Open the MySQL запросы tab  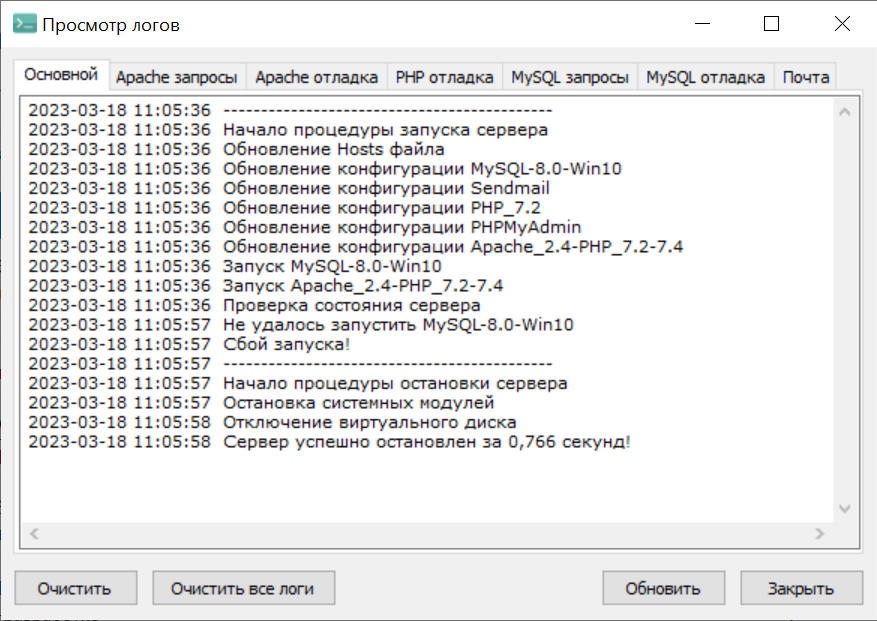pos(570,77)
